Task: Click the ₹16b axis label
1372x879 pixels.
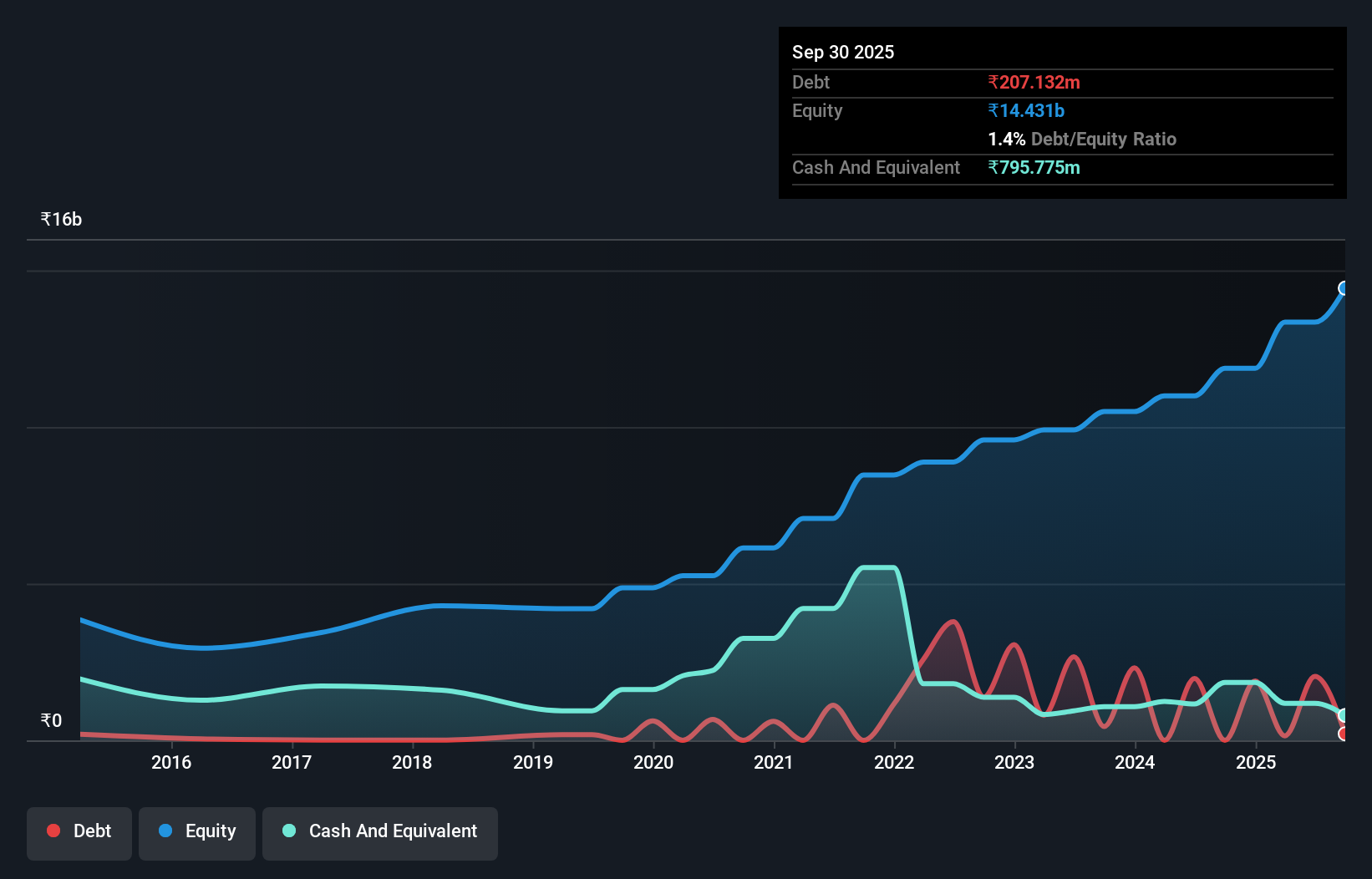Action: [60, 218]
